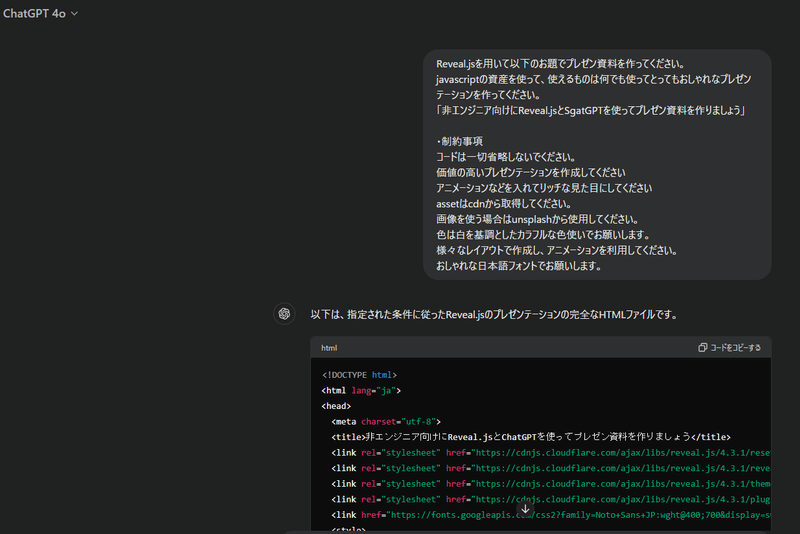Screen dimensions: 800x534
Task: Click the first prompt line starting 'Reveal.jsを用いて'
Action: (560, 64)
